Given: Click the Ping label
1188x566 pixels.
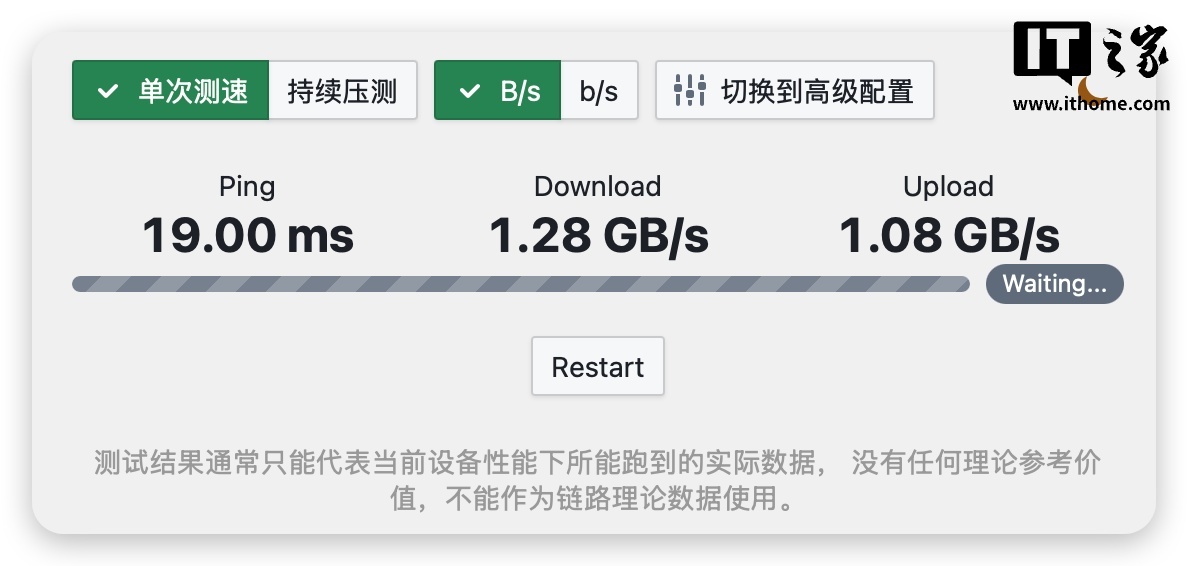Looking at the screenshot, I should (247, 187).
